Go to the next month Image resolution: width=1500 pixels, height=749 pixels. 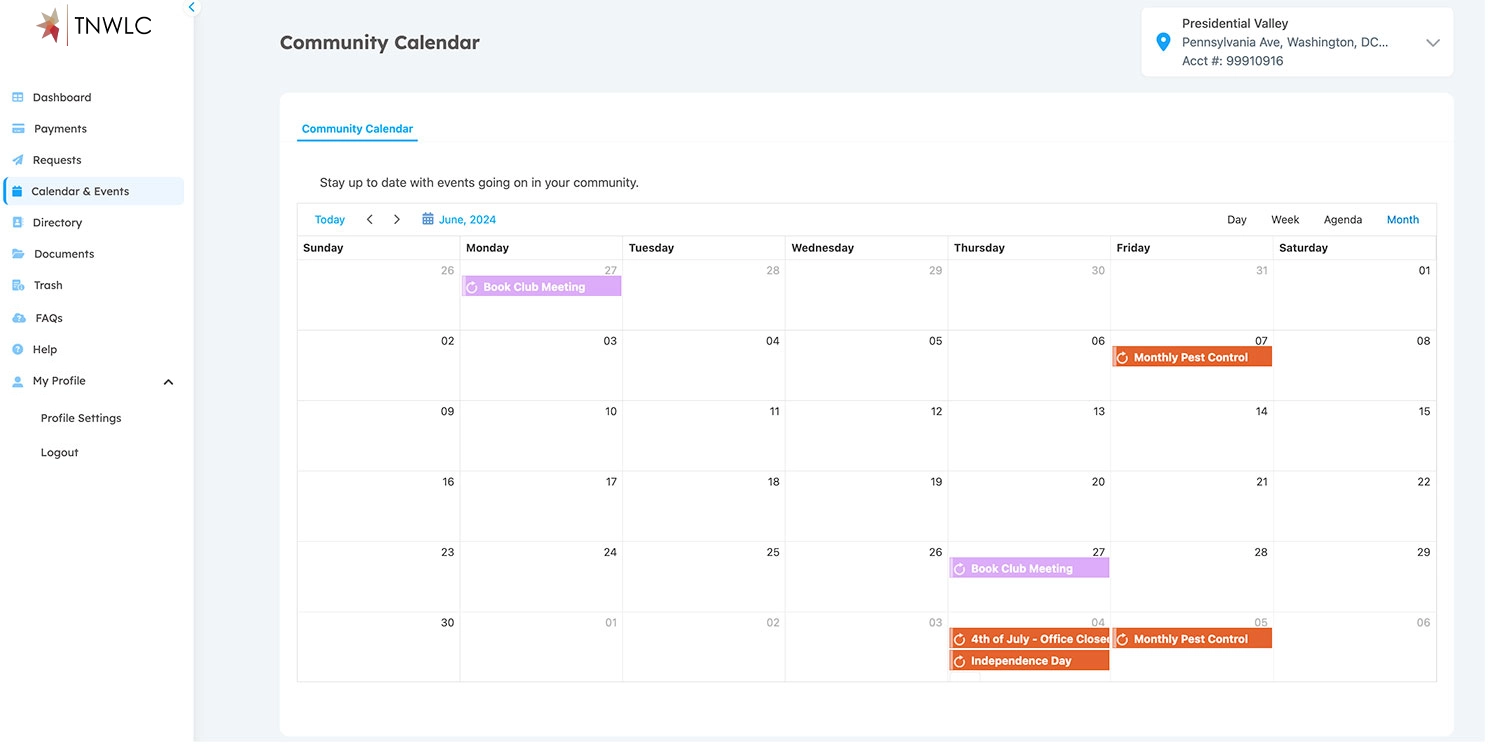(397, 220)
